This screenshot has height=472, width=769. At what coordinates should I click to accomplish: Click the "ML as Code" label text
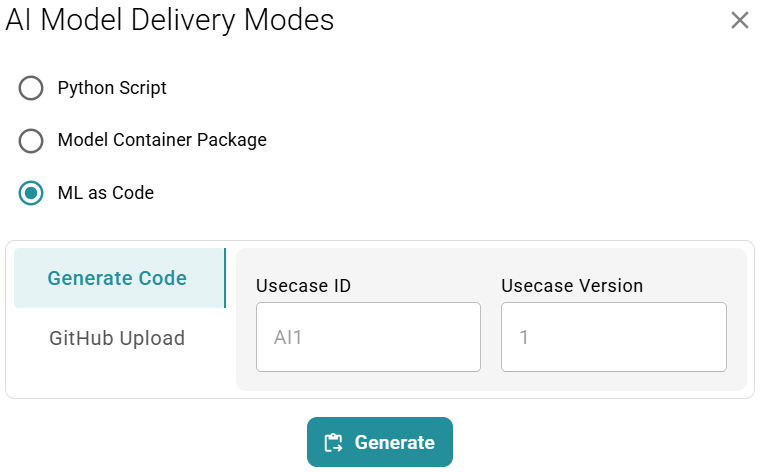click(106, 193)
